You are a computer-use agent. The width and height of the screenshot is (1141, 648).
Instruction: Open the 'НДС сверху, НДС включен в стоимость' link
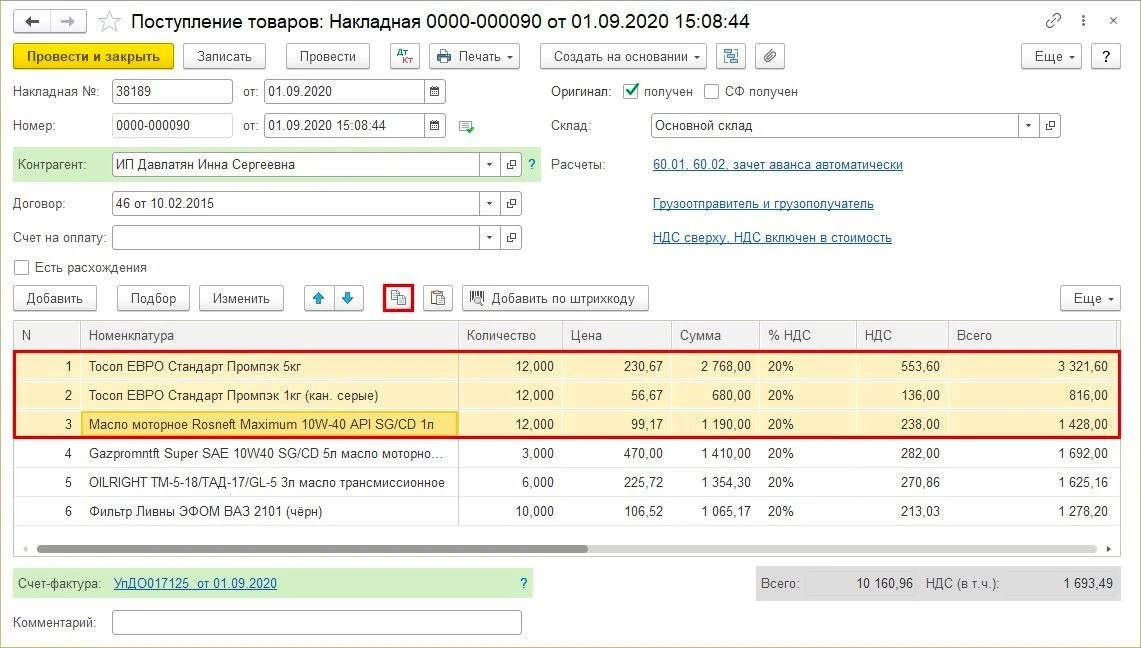tap(771, 238)
